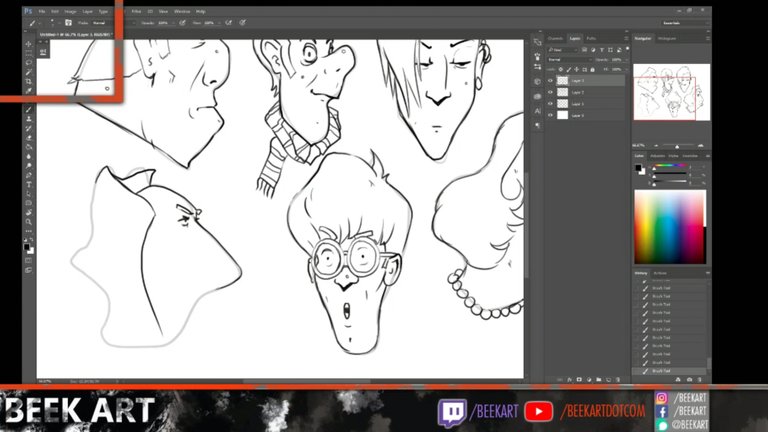
Task: Toggle visibility of the bottom white layer
Action: click(x=550, y=116)
